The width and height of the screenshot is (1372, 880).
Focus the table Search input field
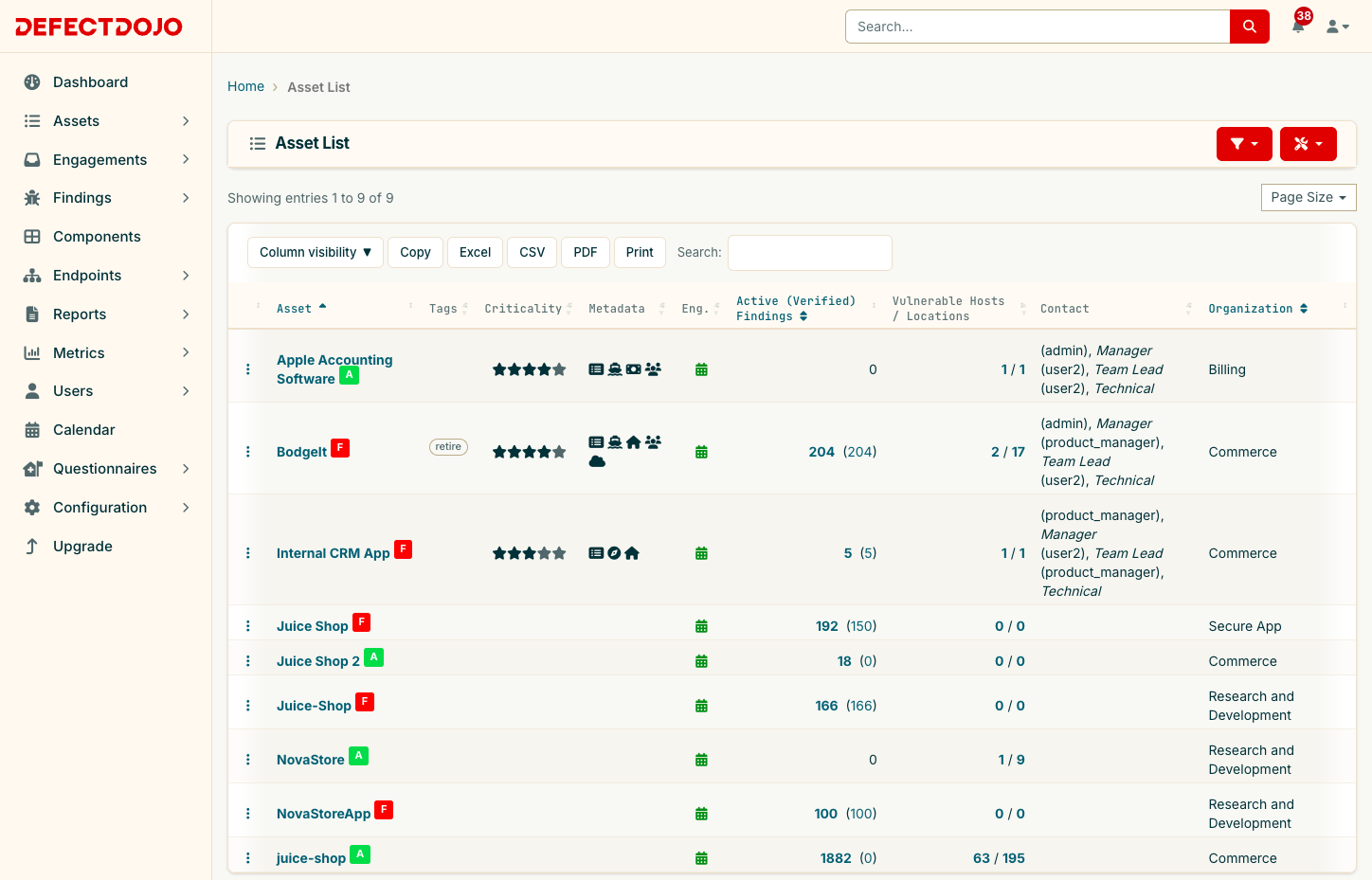[810, 253]
